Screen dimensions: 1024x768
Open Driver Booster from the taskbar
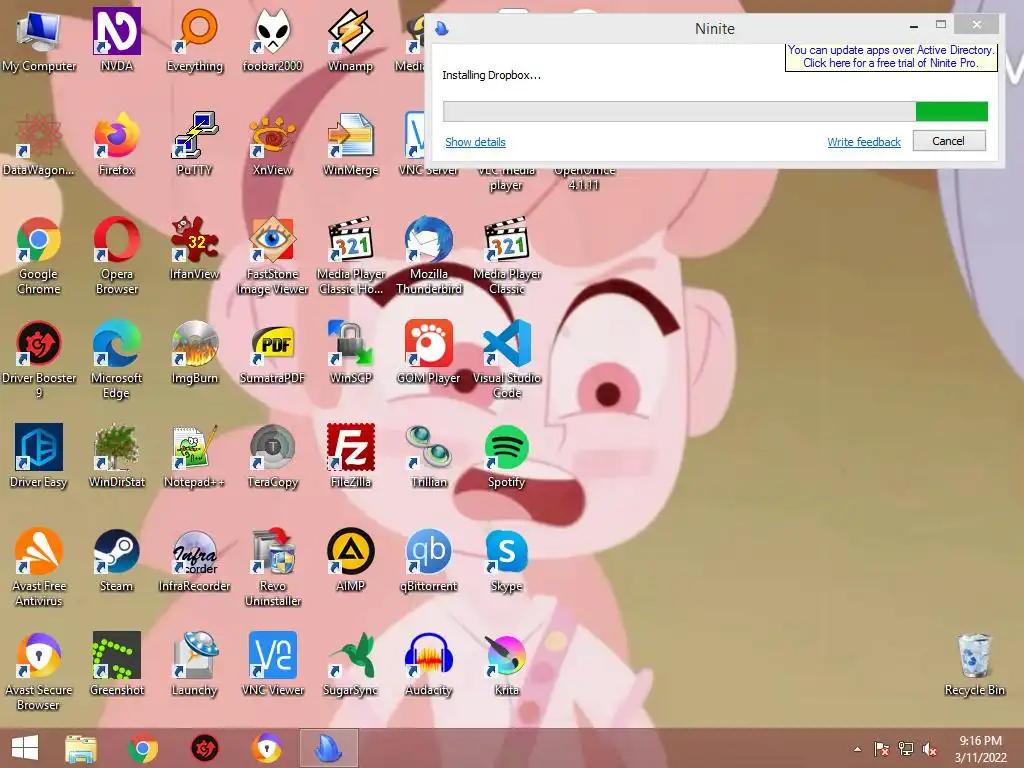(x=204, y=748)
